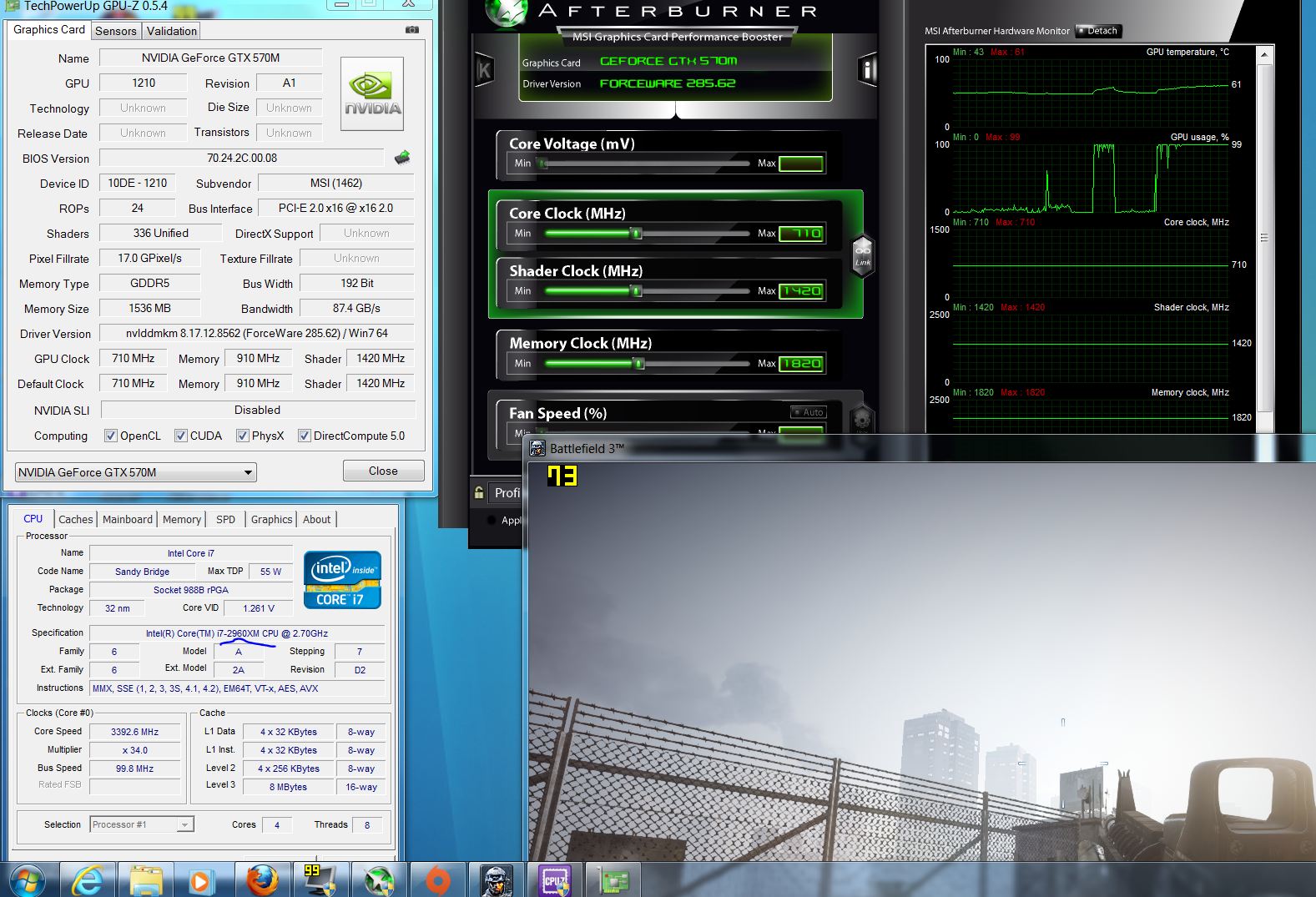
Task: Open Internet Explorer from taskbar
Action: tap(88, 880)
